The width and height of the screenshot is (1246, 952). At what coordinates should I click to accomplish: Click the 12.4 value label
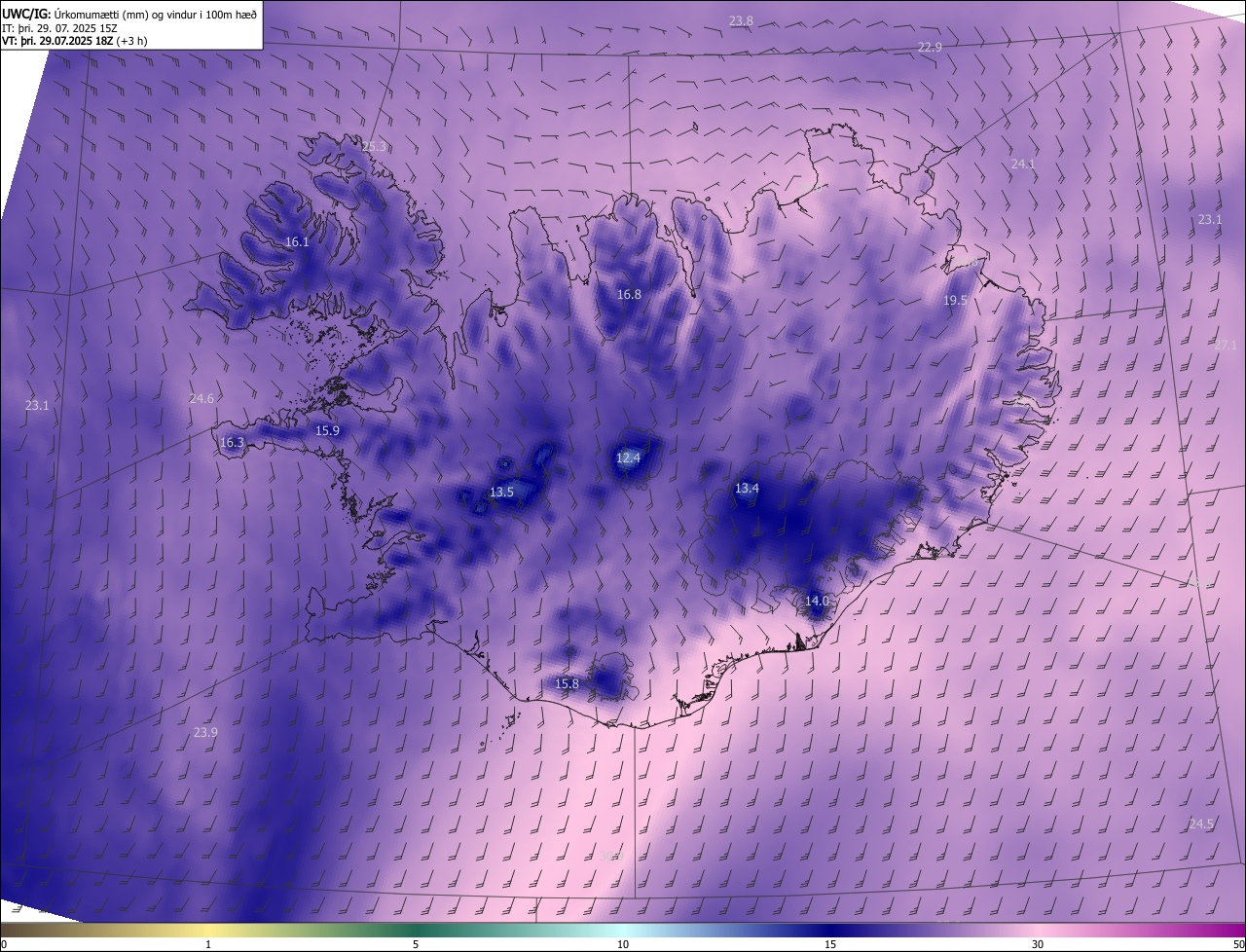coord(628,458)
